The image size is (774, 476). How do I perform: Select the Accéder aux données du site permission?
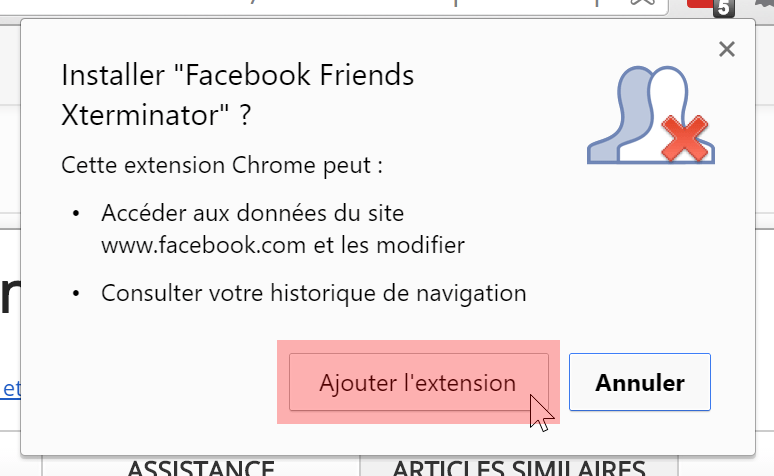click(x=253, y=213)
